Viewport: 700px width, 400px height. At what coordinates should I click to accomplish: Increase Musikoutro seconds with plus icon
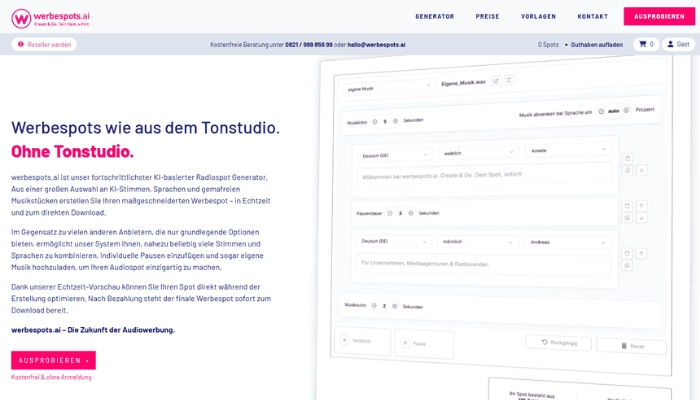tap(395, 306)
